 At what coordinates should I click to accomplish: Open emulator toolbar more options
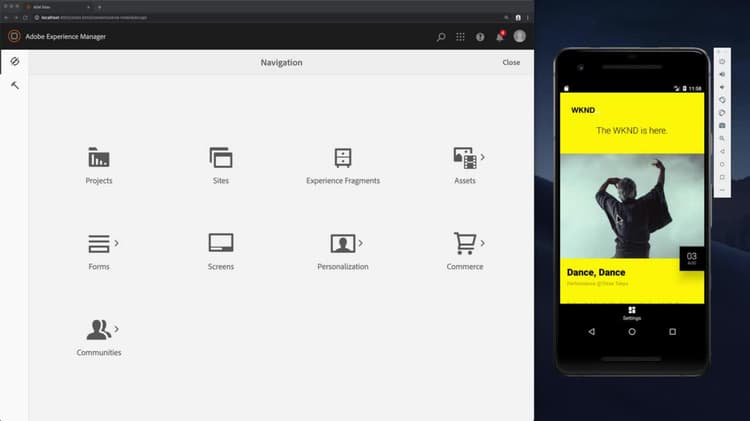pyautogui.click(x=722, y=190)
